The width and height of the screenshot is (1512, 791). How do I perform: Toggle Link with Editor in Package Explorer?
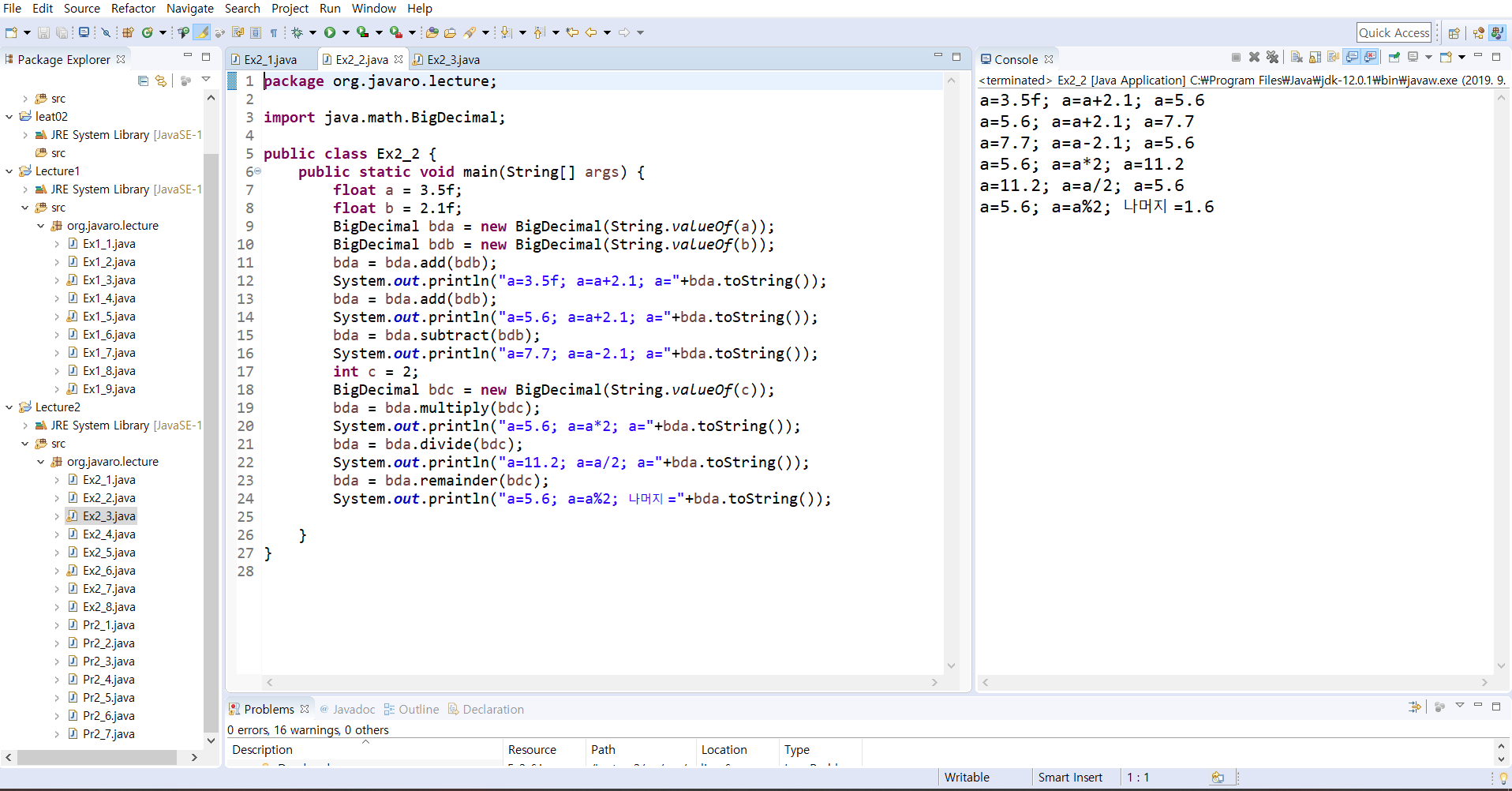(161, 81)
